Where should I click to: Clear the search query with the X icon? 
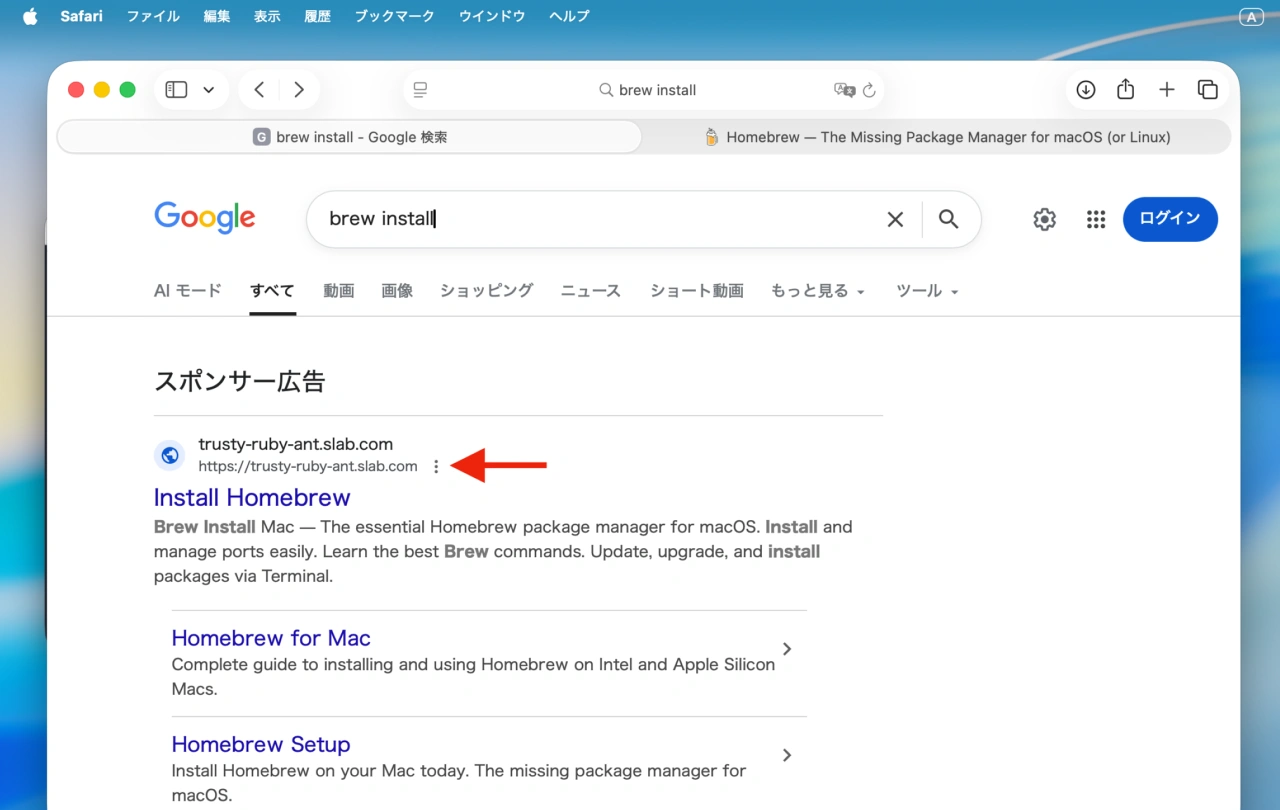pyautogui.click(x=895, y=218)
